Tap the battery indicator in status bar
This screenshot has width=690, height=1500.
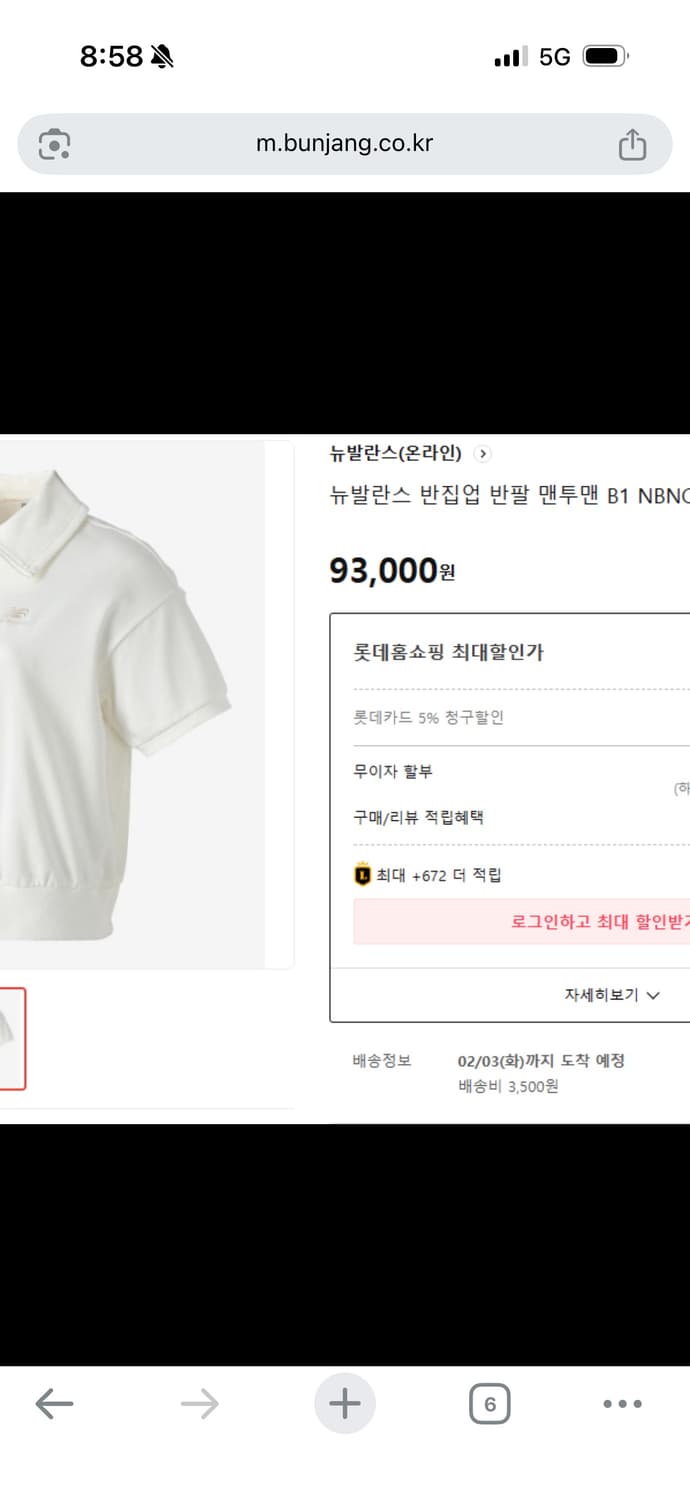603,57
